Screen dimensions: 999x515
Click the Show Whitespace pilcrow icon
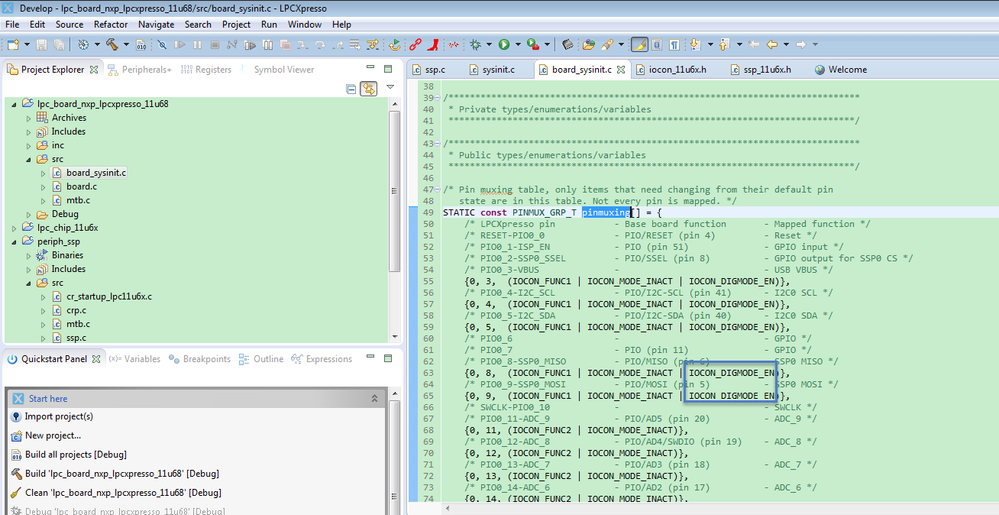[x=674, y=45]
